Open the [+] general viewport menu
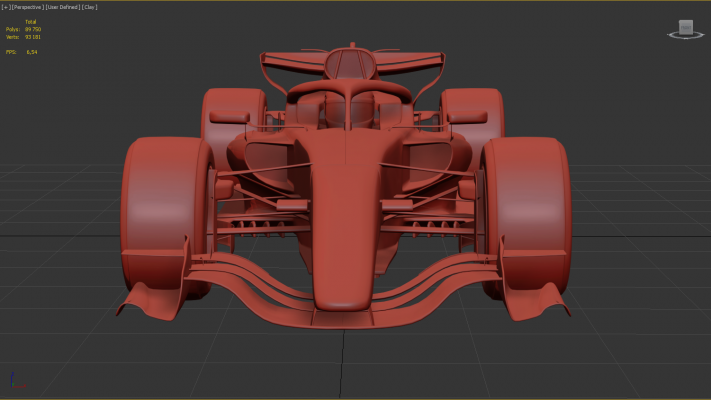This screenshot has width=711, height=400. pyautogui.click(x=6, y=6)
